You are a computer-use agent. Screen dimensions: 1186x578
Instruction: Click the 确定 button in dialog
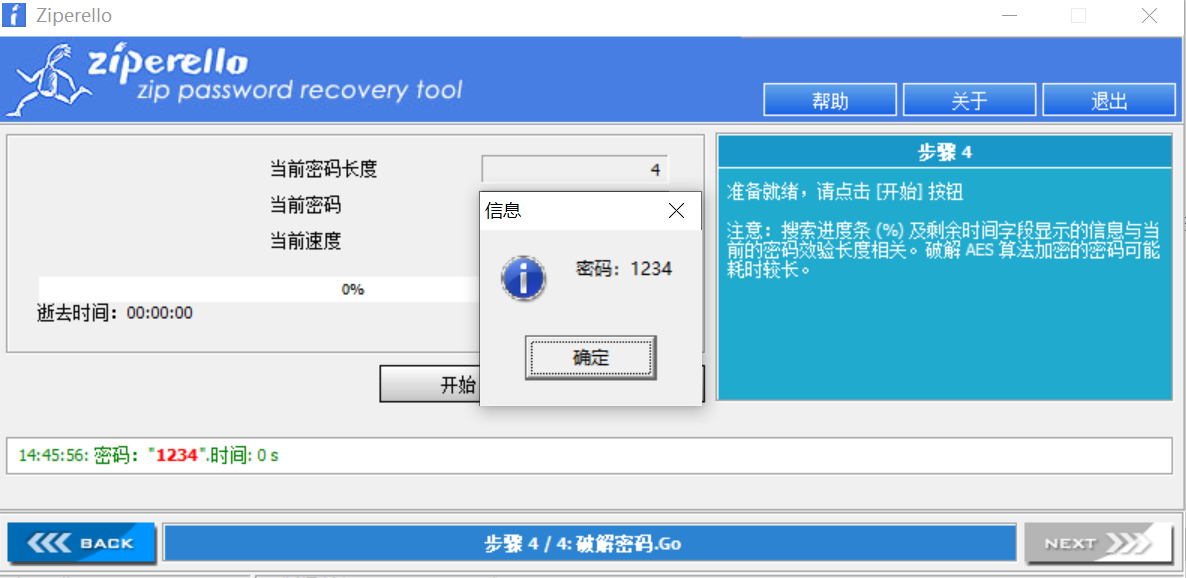tap(590, 358)
